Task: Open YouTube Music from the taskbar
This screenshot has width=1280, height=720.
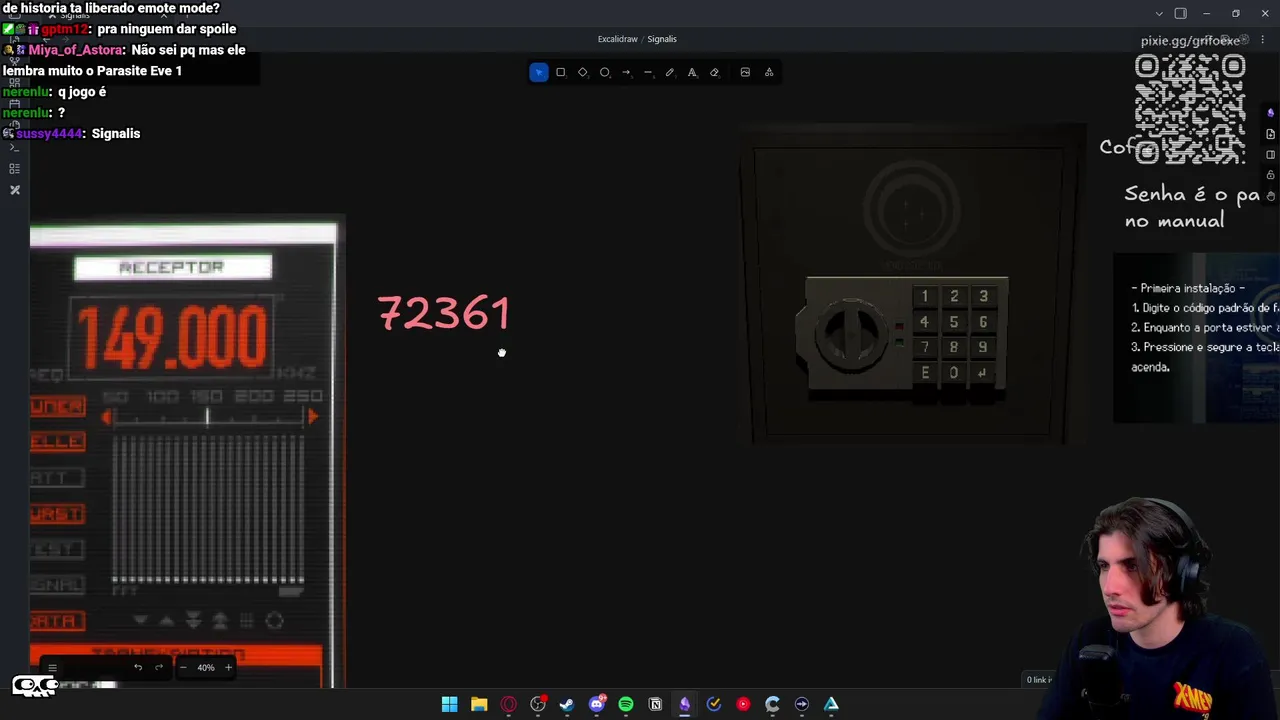Action: [743, 704]
